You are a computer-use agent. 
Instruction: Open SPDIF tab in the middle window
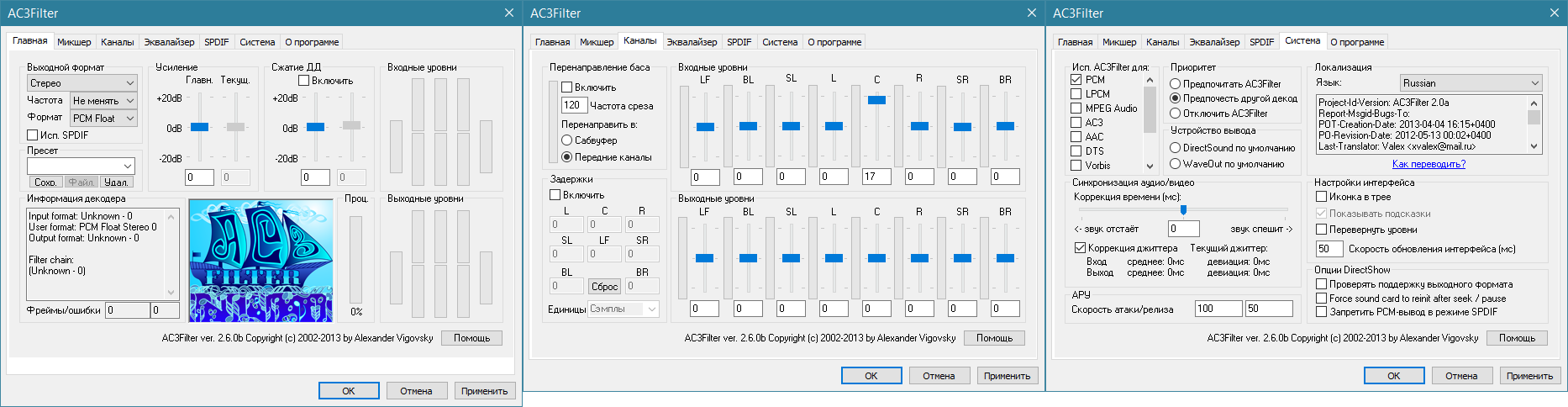[739, 42]
